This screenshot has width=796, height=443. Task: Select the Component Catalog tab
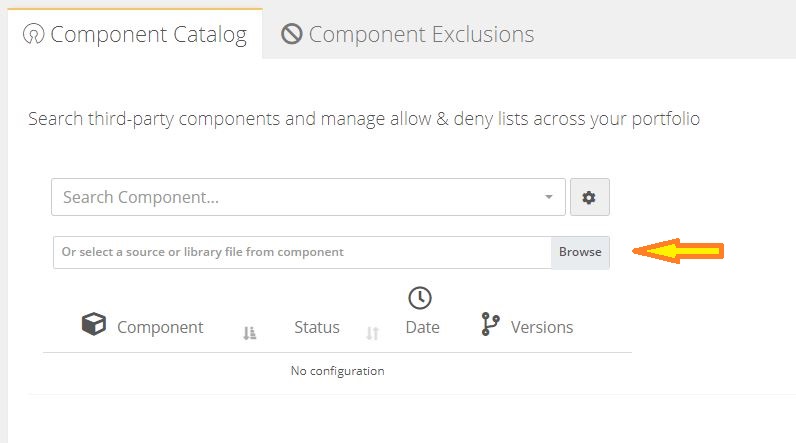point(135,34)
